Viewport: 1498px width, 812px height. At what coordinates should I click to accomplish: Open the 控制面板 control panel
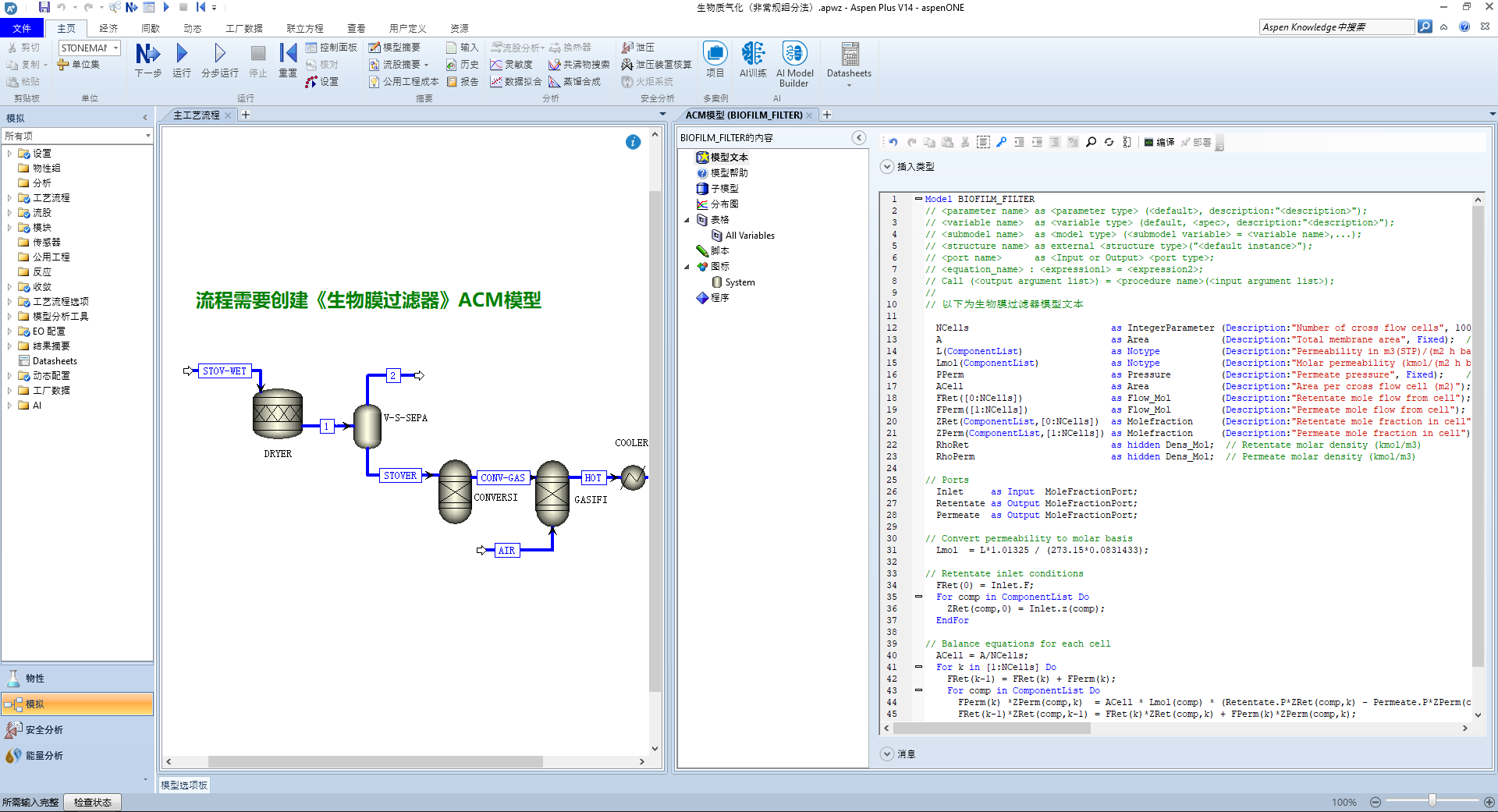[331, 48]
